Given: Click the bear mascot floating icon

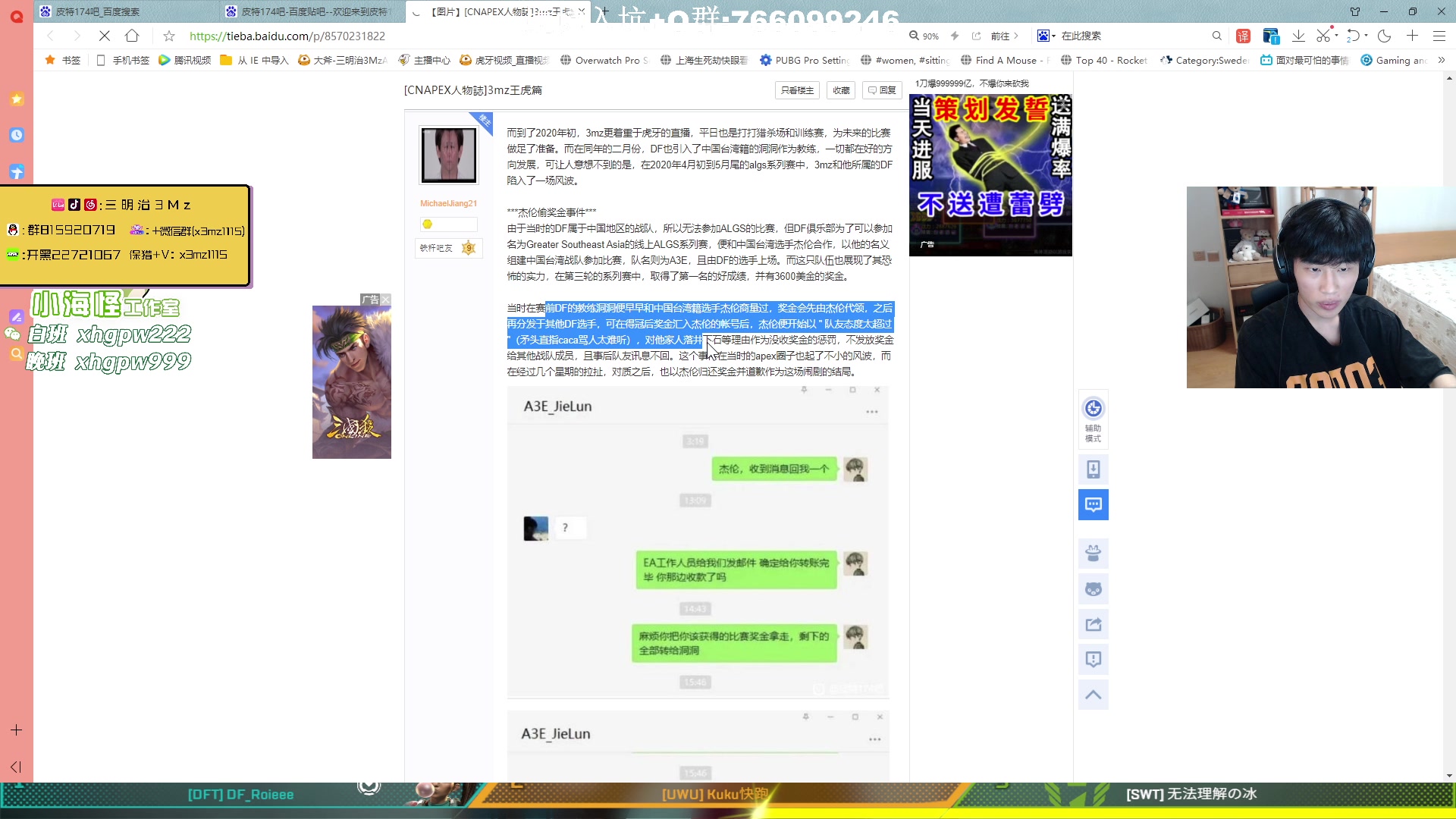Looking at the screenshot, I should [1093, 554].
